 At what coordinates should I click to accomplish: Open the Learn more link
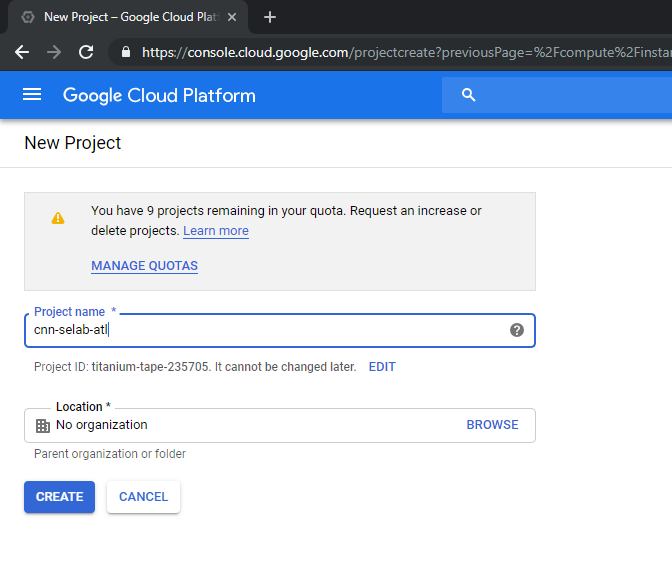click(216, 231)
